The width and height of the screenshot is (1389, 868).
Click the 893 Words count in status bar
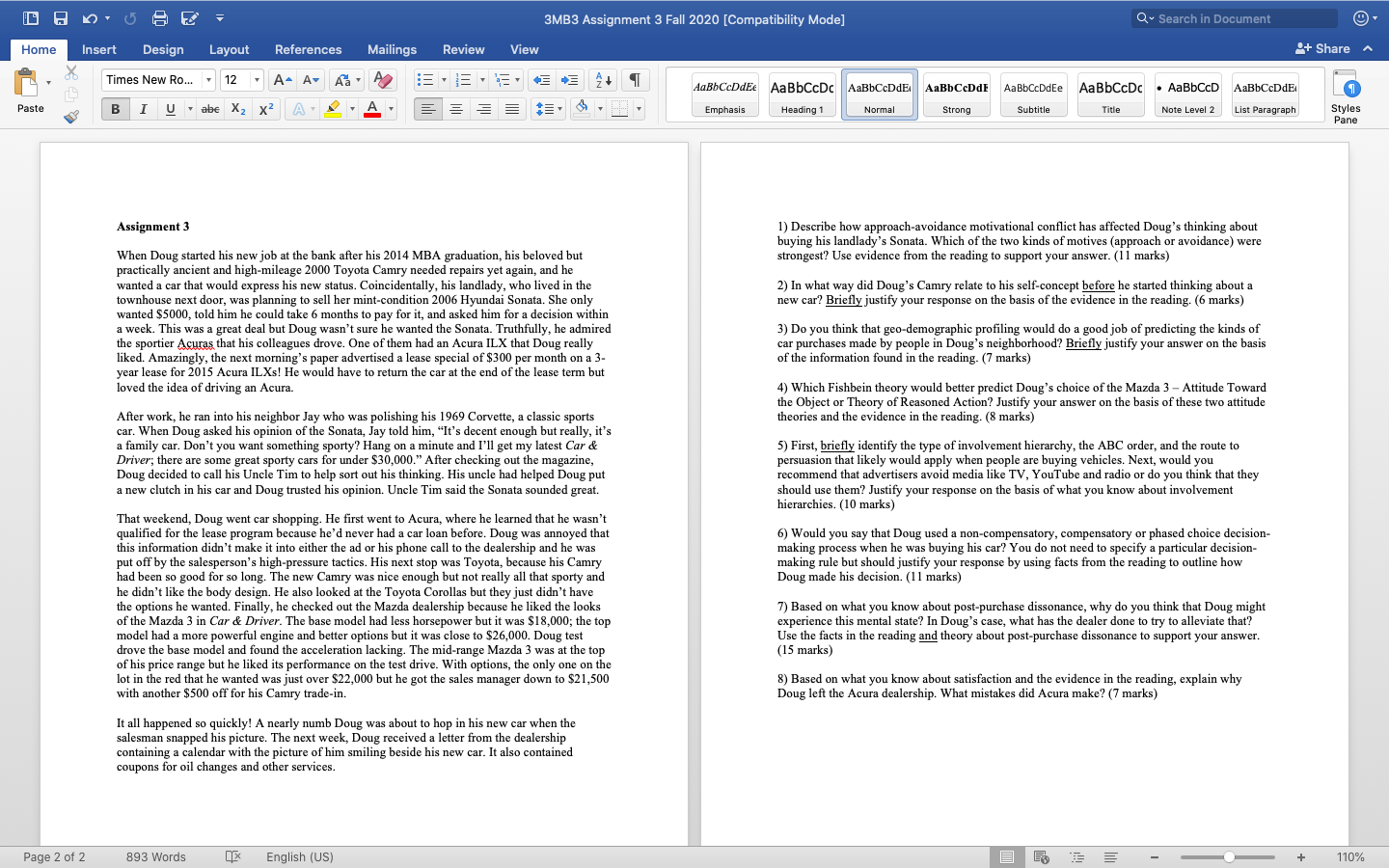(x=156, y=856)
